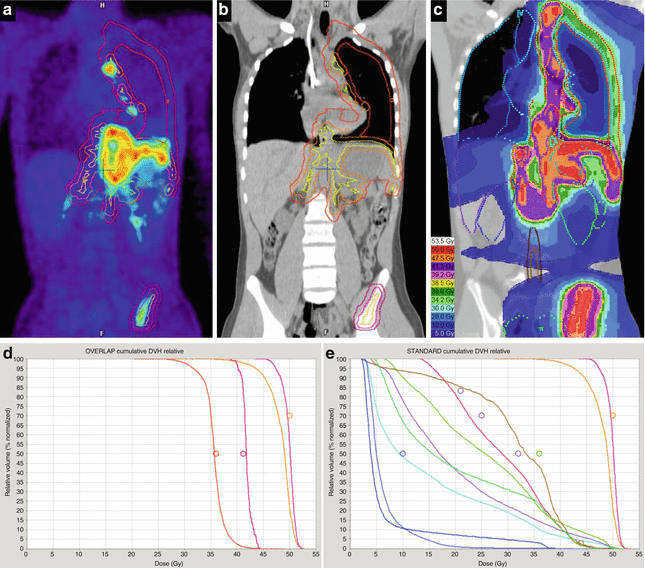Image resolution: width=645 pixels, height=568 pixels.
Task: Click the green circle marker in STANDARD DVH
Action: (x=540, y=454)
